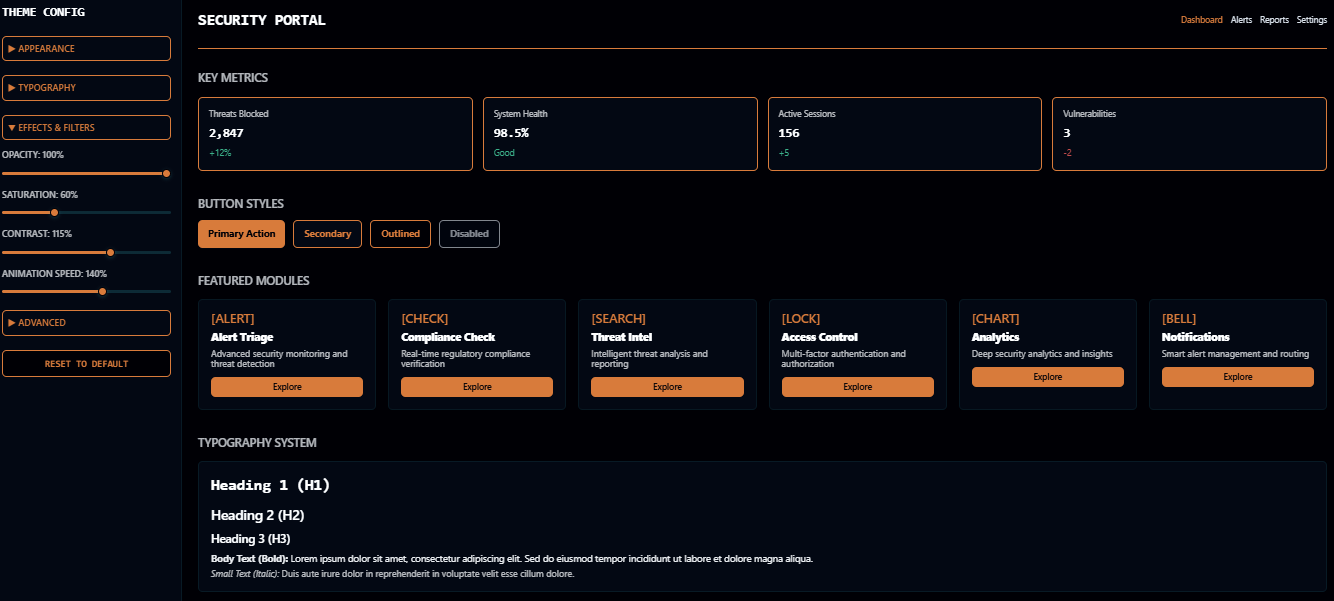Viewport: 1334px width, 601px height.
Task: Click the Access Control title
Action: [820, 337]
